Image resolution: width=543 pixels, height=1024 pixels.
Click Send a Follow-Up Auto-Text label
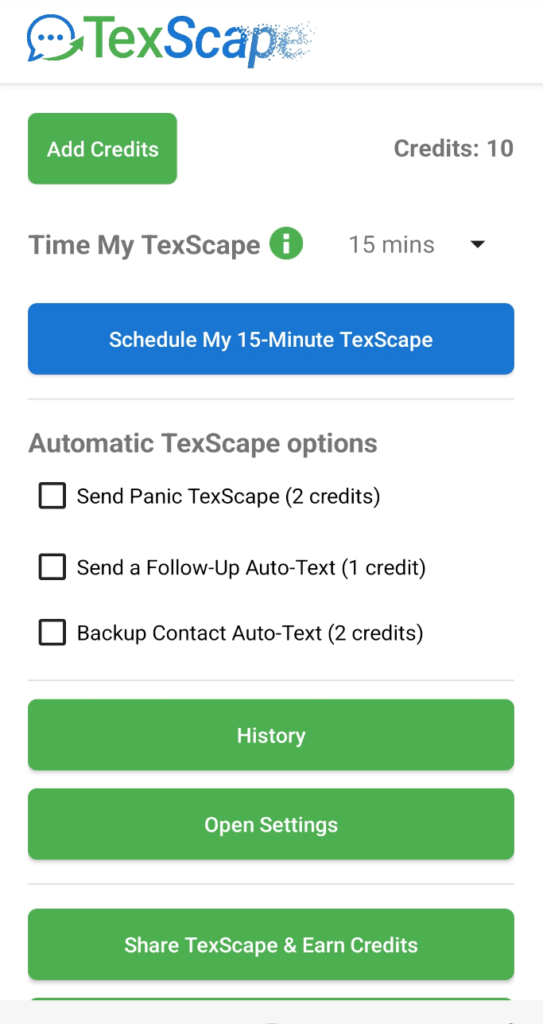coord(252,568)
